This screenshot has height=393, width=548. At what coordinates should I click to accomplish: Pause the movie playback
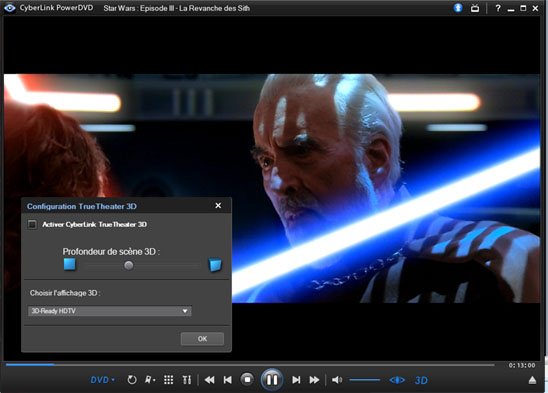click(x=272, y=380)
